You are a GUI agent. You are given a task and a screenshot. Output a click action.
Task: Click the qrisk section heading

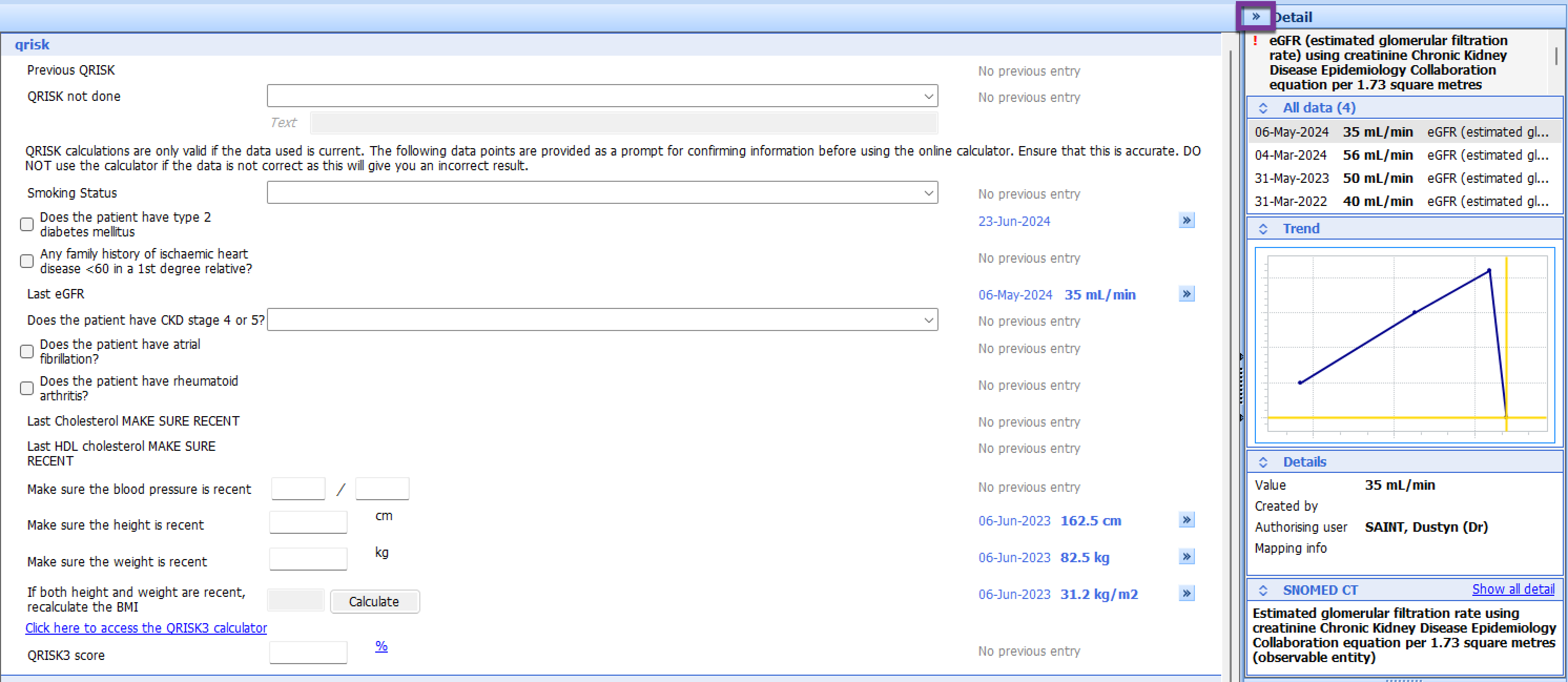tap(32, 45)
